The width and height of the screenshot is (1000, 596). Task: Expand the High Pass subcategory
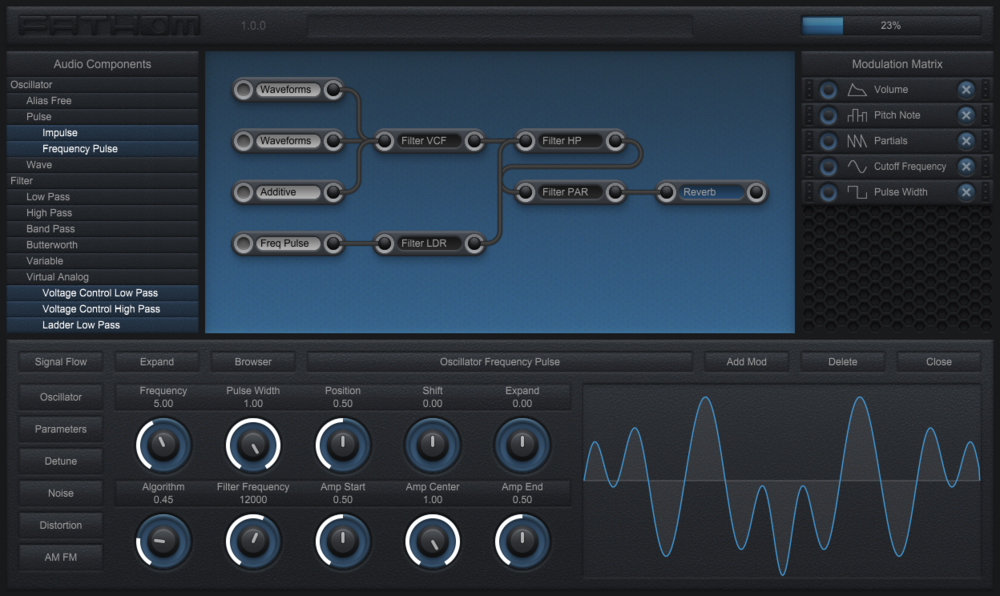tap(102, 213)
